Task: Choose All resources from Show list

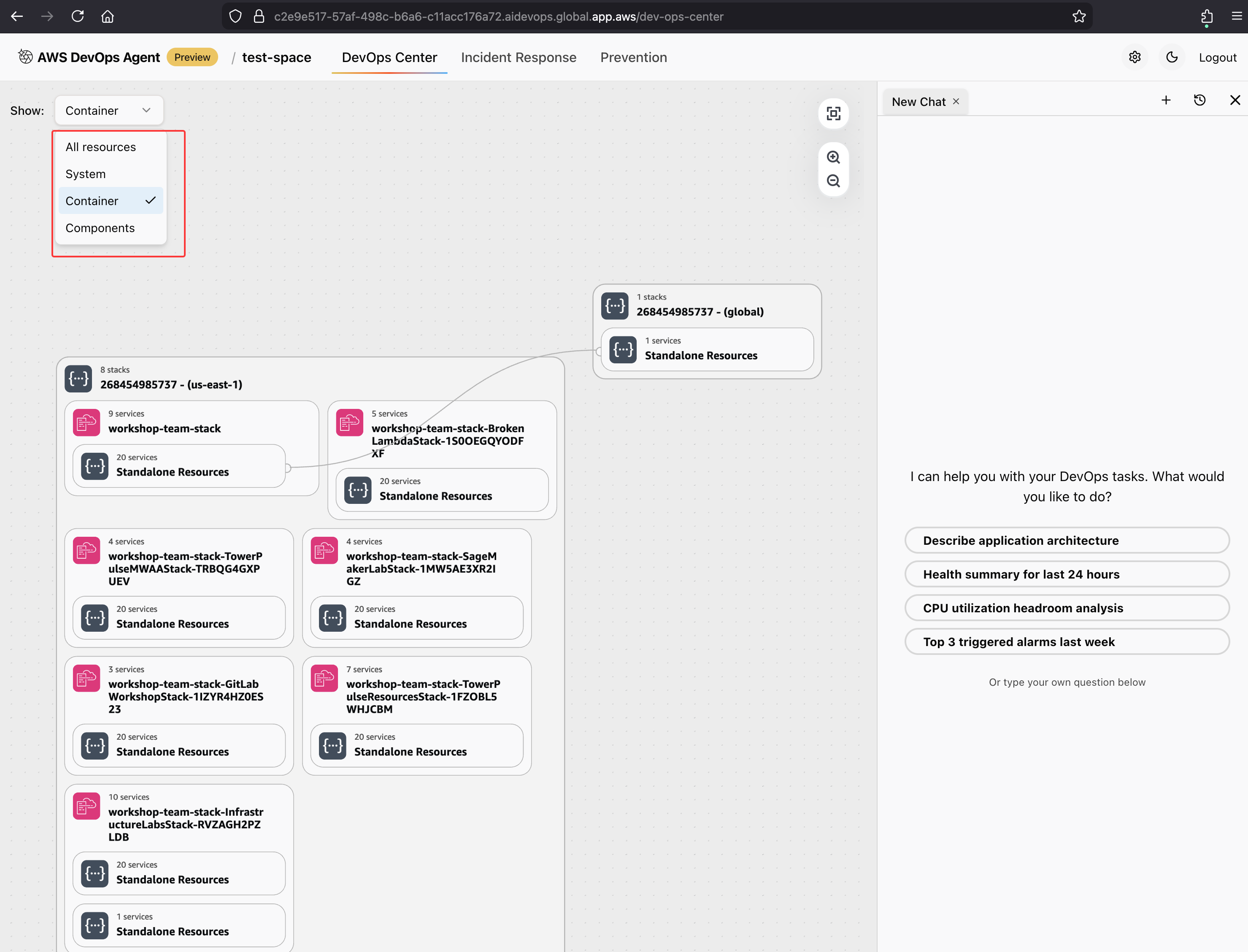Action: coord(101,147)
